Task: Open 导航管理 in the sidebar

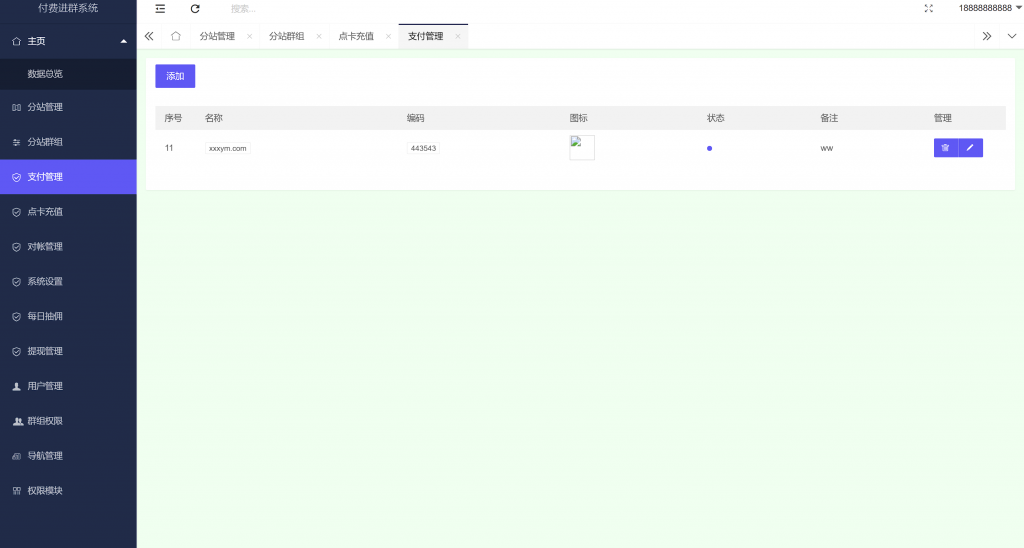Action: (x=68, y=456)
